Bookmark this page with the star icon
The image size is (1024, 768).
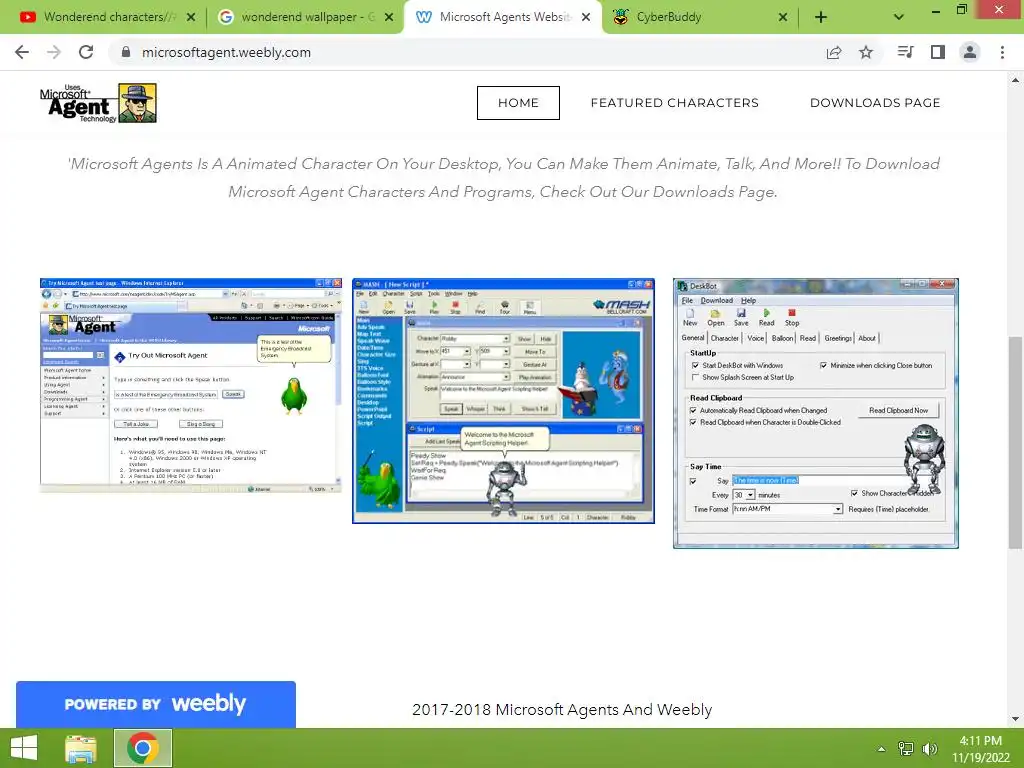pos(866,52)
